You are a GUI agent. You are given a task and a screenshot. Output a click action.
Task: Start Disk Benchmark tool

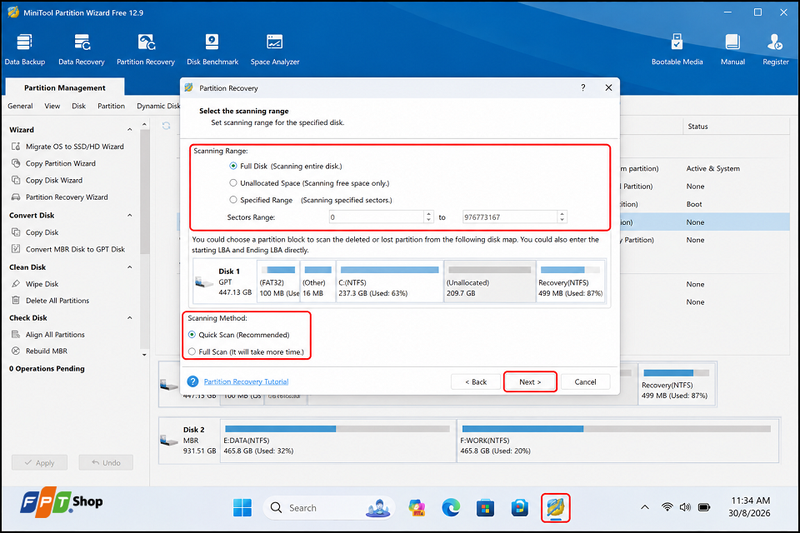(212, 49)
